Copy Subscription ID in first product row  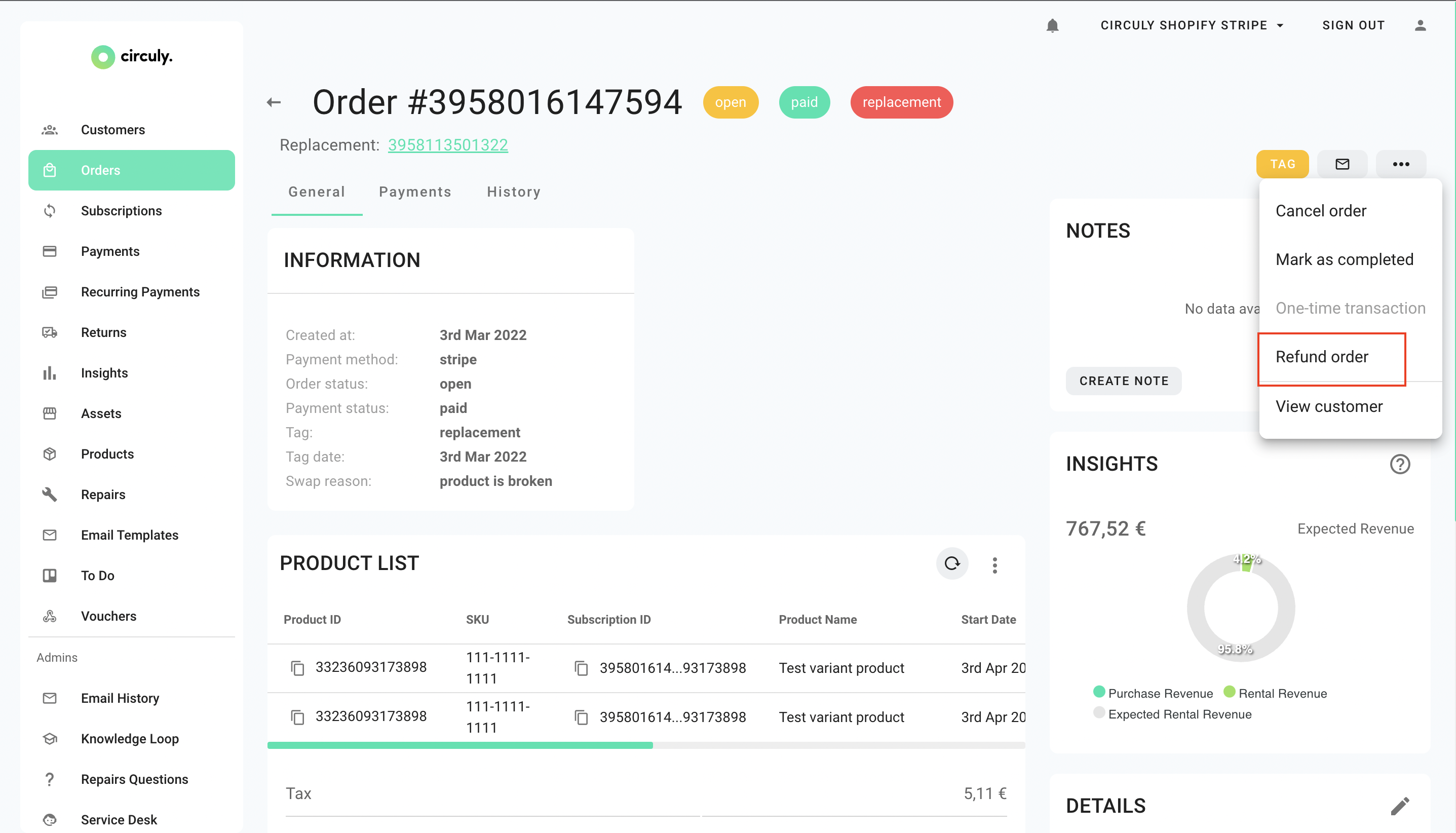(581, 668)
